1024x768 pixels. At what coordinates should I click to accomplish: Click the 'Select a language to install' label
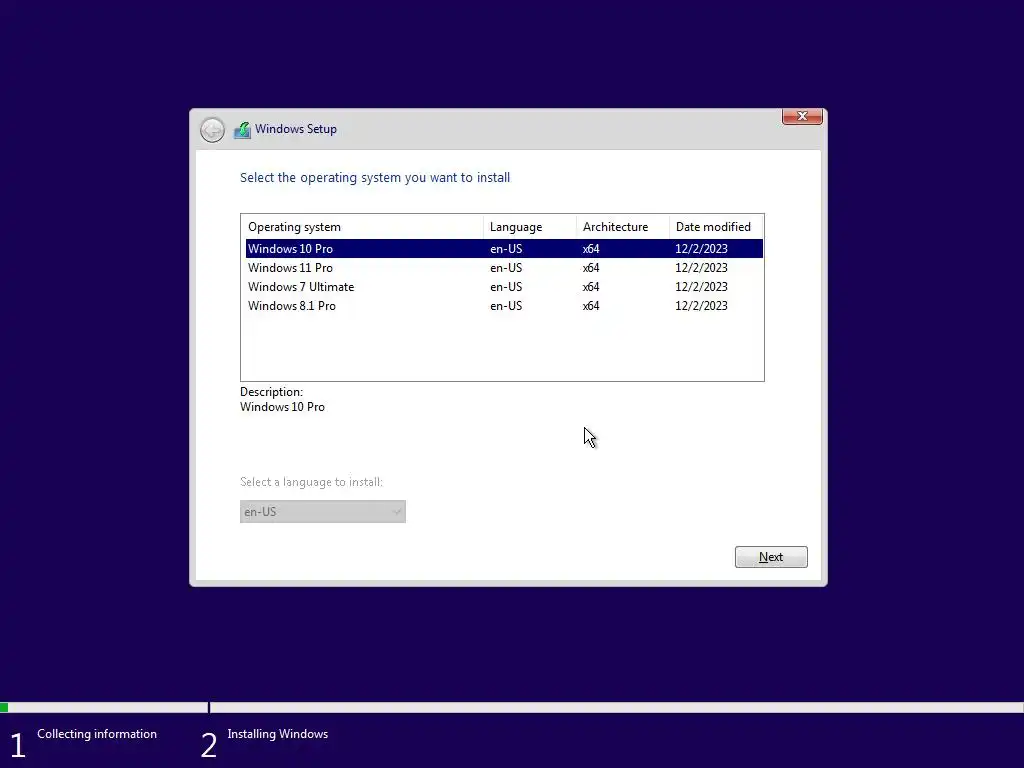point(312,482)
